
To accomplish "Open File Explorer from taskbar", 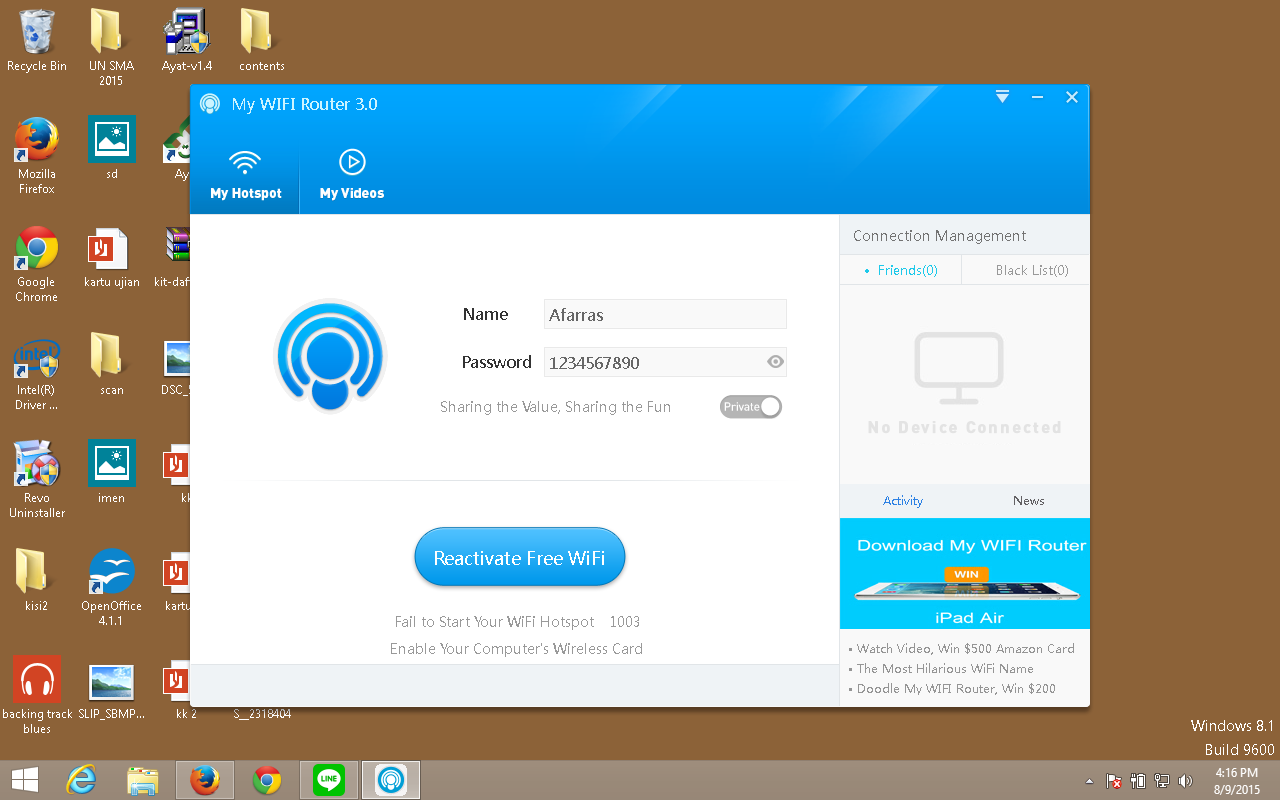I will 143,779.
